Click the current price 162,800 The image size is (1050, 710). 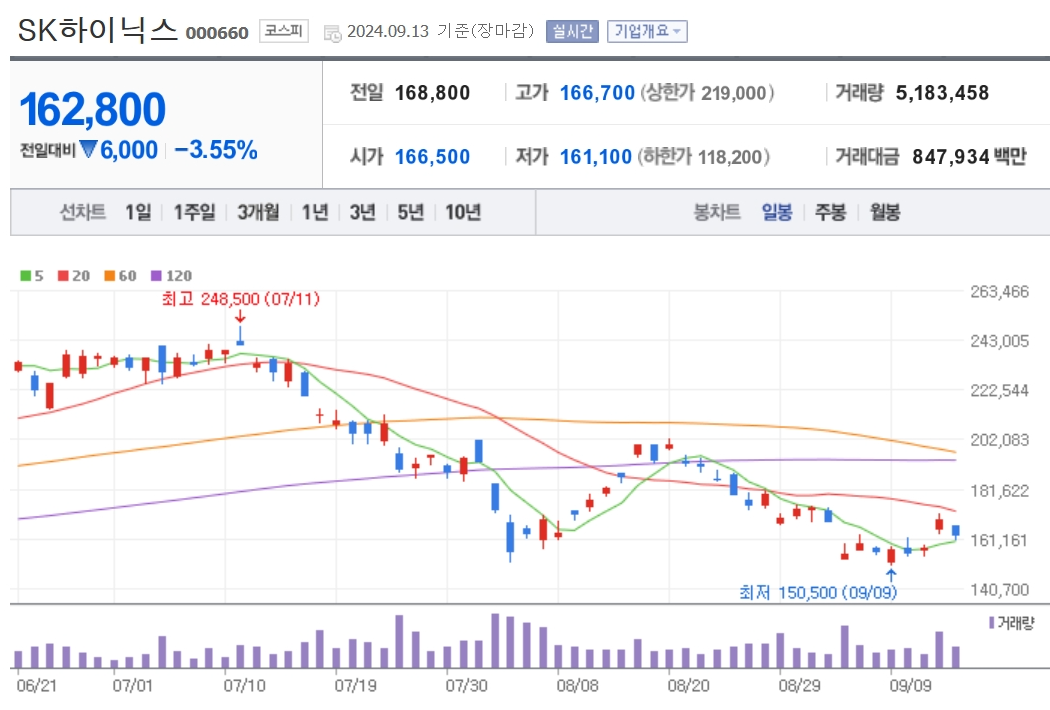click(x=92, y=110)
